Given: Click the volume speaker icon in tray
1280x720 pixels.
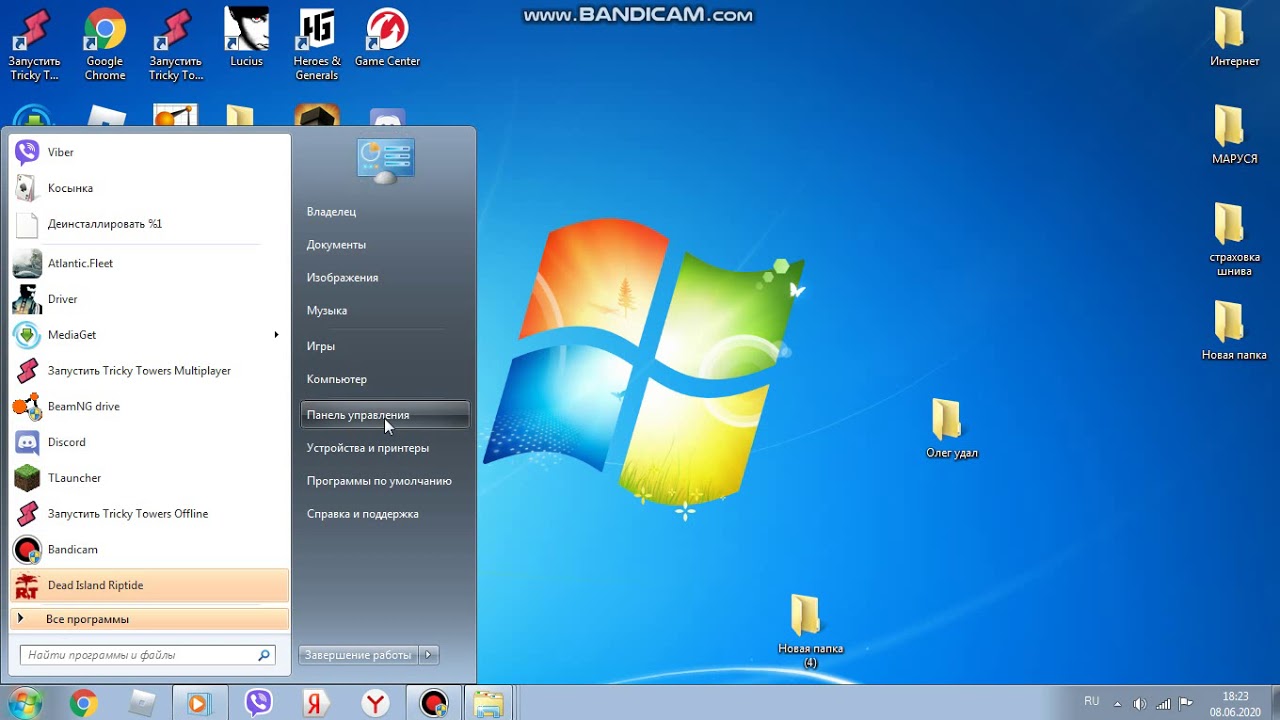Looking at the screenshot, I should 1140,703.
